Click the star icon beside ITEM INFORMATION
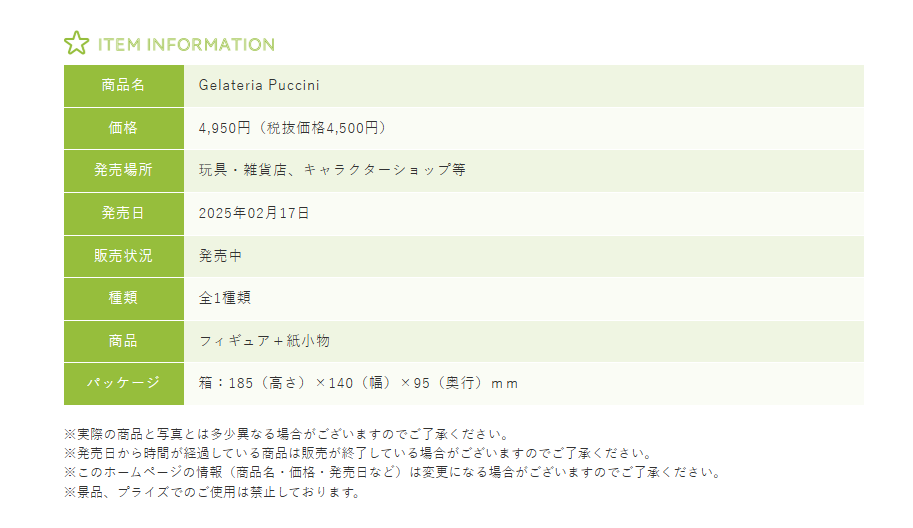This screenshot has width=913, height=528. pos(76,43)
